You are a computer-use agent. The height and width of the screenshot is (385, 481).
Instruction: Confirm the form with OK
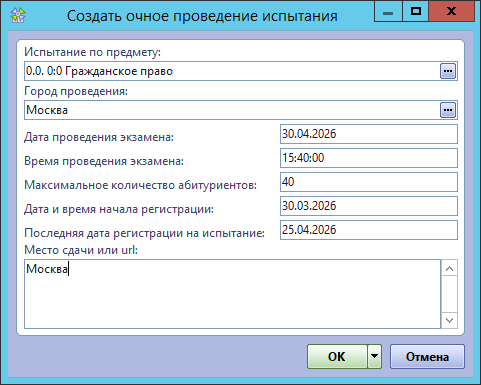[337, 356]
